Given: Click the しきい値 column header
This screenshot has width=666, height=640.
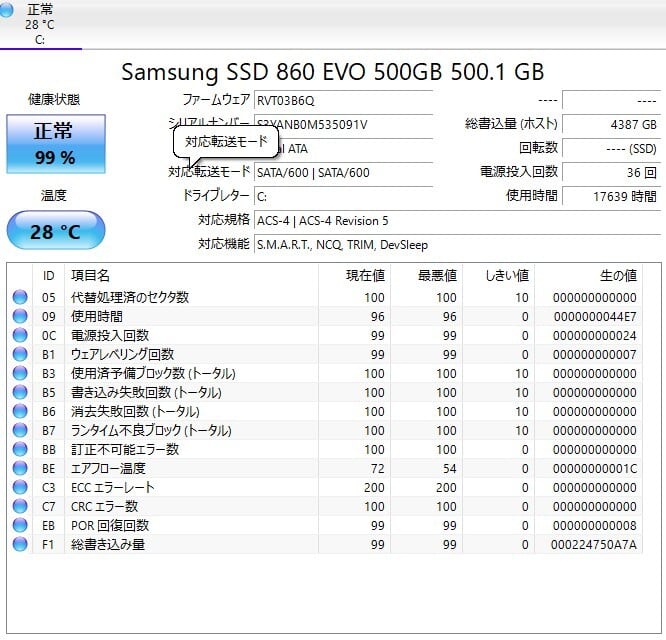Looking at the screenshot, I should pyautogui.click(x=499, y=276).
